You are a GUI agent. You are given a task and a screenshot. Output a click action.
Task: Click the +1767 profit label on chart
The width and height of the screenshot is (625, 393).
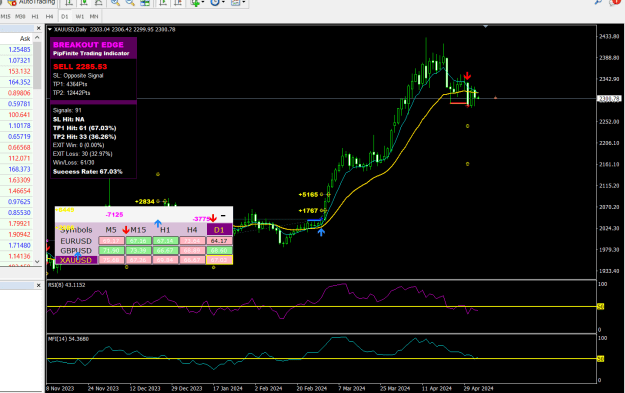point(308,210)
